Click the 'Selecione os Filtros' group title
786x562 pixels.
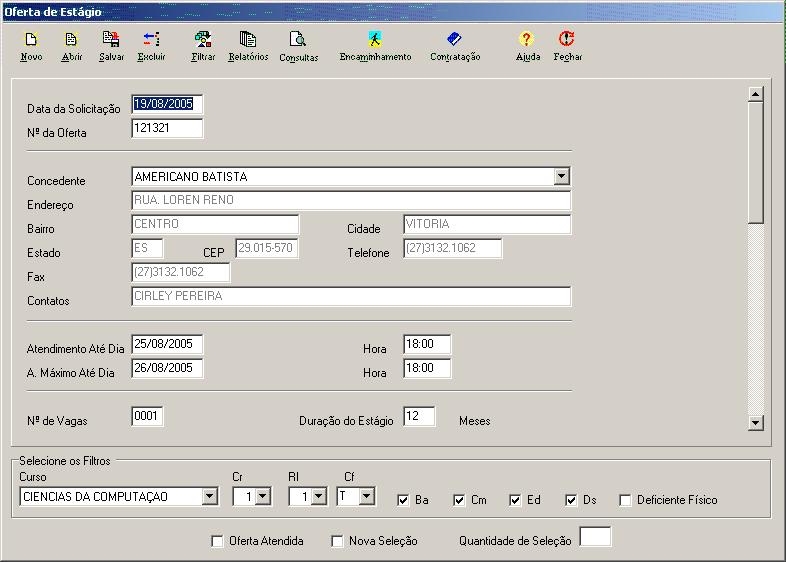click(x=65, y=461)
